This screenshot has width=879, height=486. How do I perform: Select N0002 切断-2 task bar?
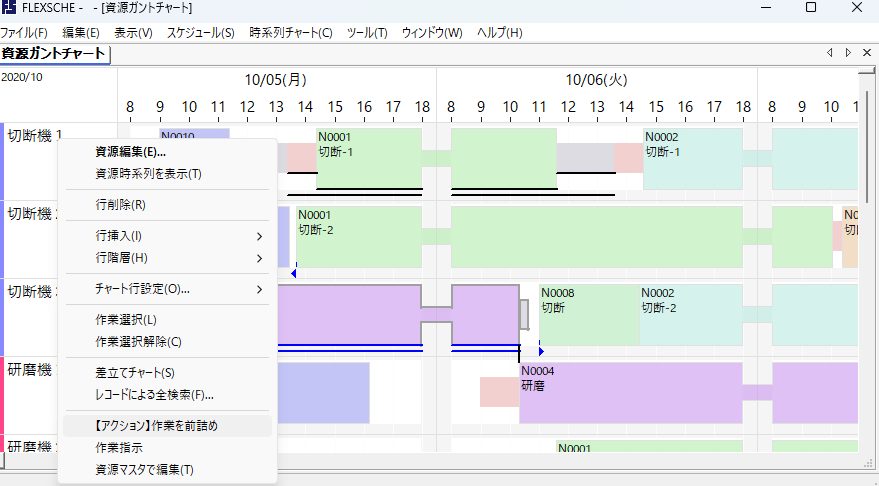click(x=691, y=314)
